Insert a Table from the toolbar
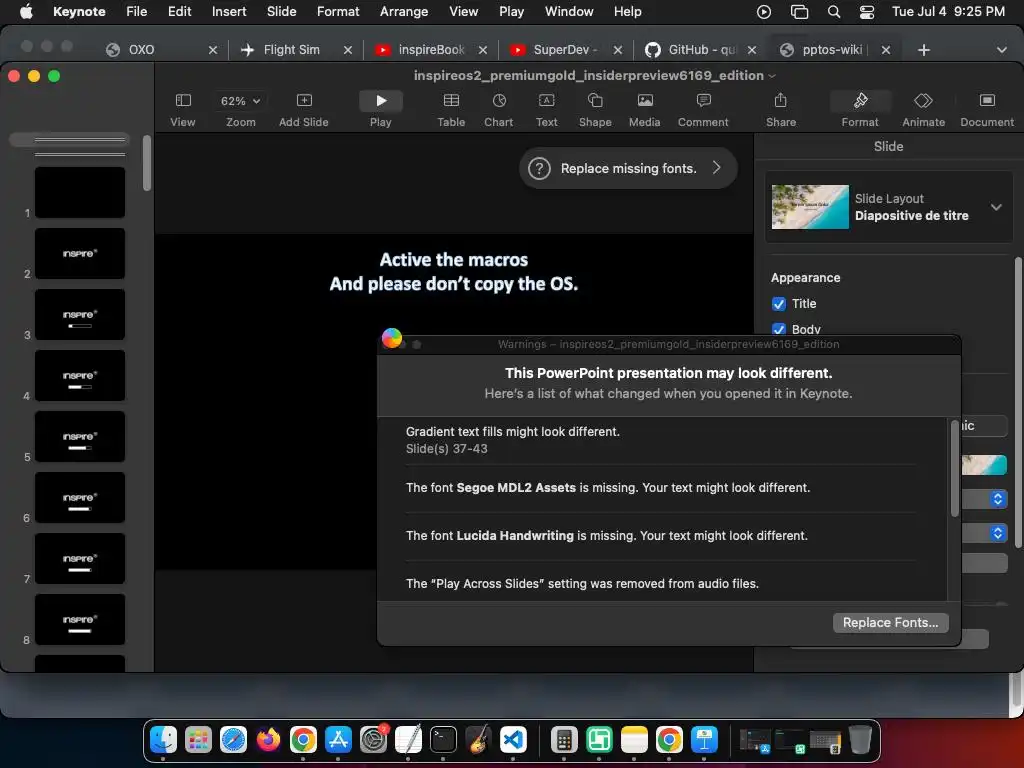This screenshot has height=768, width=1024. 451,101
